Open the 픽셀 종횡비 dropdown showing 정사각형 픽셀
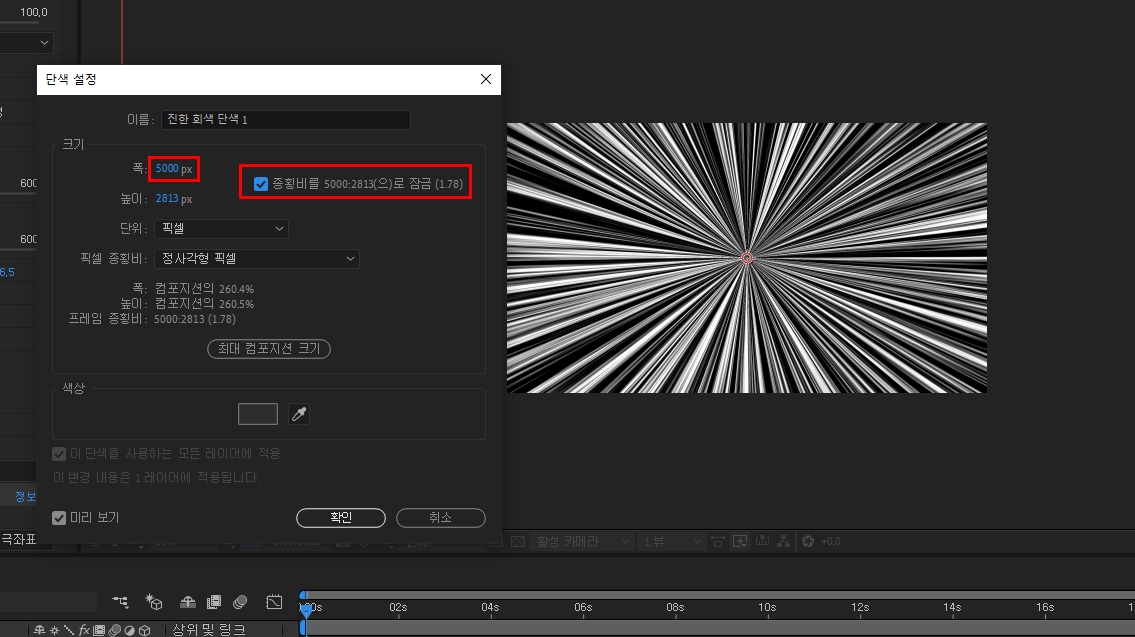Screen dimensions: 1135x637 tap(257, 258)
